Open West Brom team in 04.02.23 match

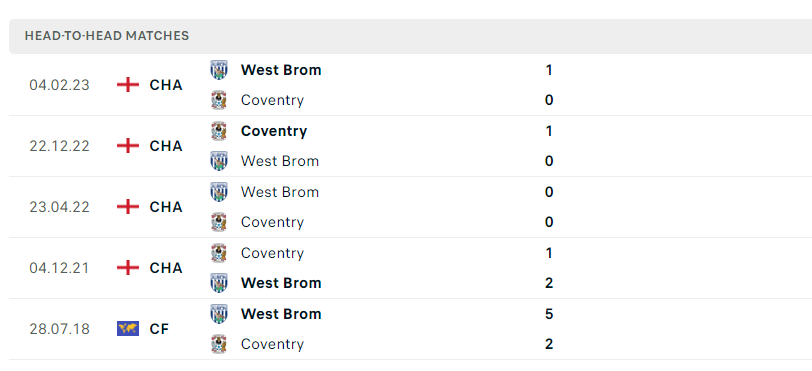pyautogui.click(x=281, y=70)
